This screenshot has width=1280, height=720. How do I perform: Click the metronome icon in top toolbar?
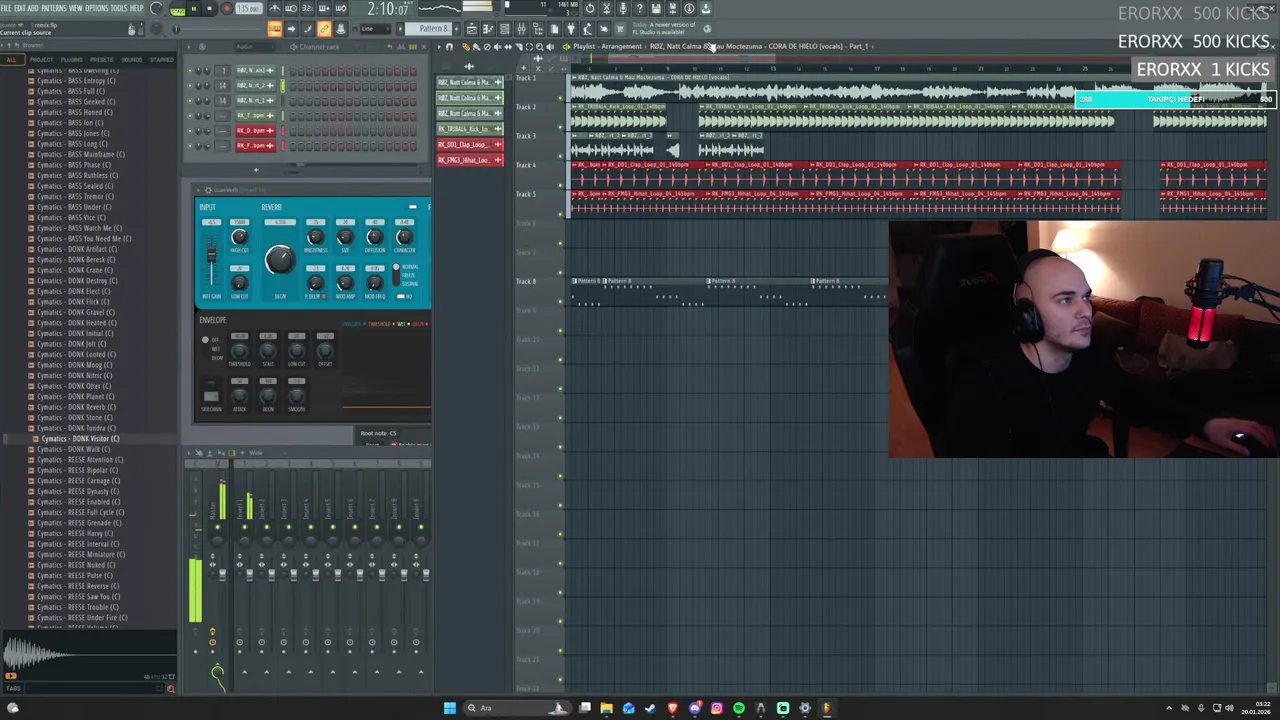(x=274, y=8)
